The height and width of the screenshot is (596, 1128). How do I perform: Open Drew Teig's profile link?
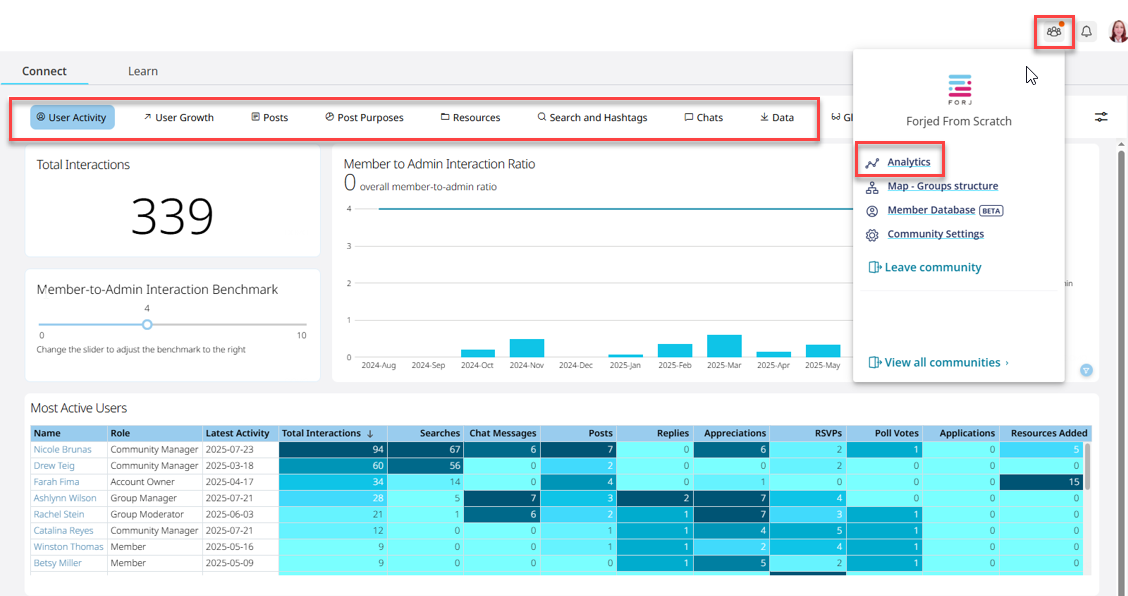pyautogui.click(x=54, y=466)
